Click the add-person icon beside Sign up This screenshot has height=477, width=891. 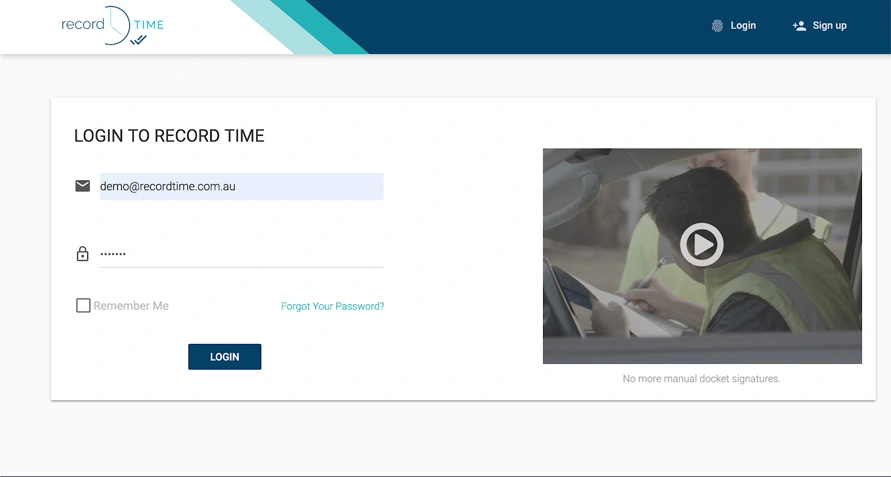[x=799, y=26]
